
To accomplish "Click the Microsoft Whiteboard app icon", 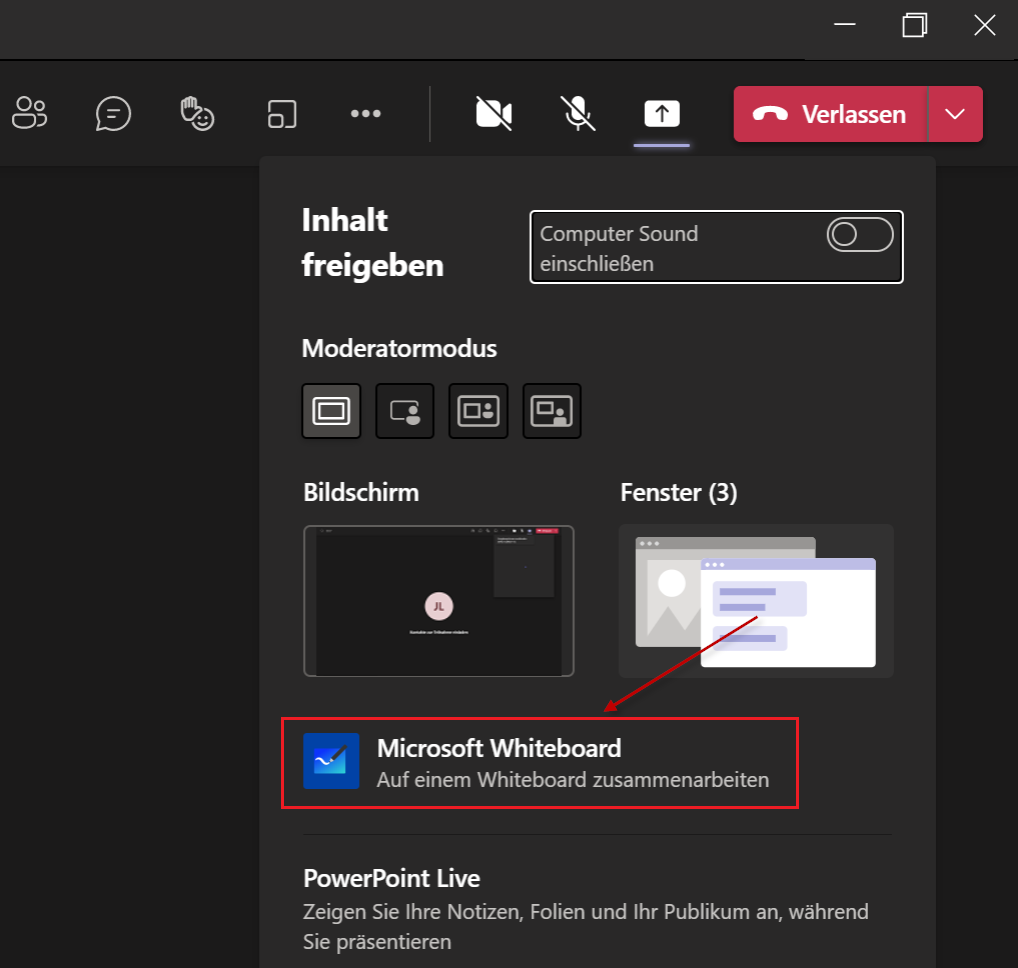I will [x=331, y=761].
